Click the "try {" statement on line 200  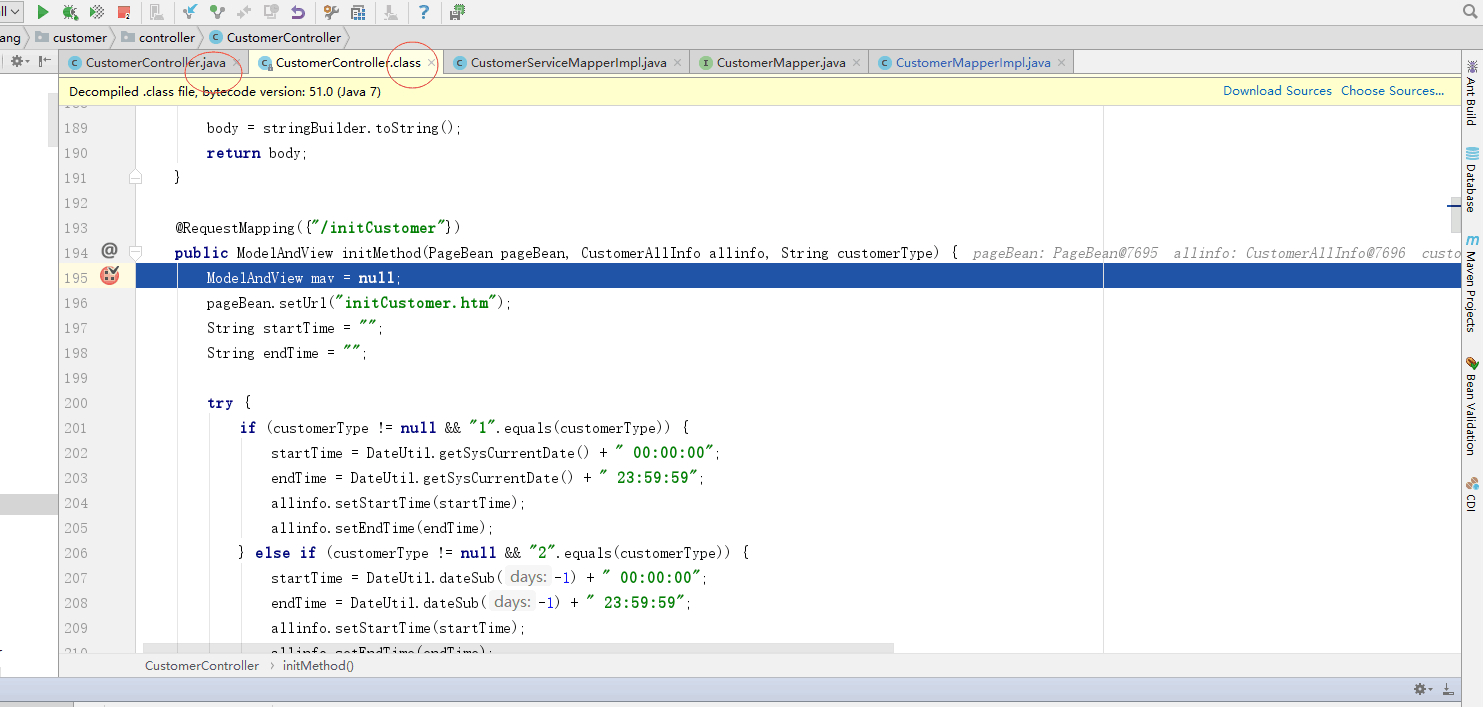[228, 403]
